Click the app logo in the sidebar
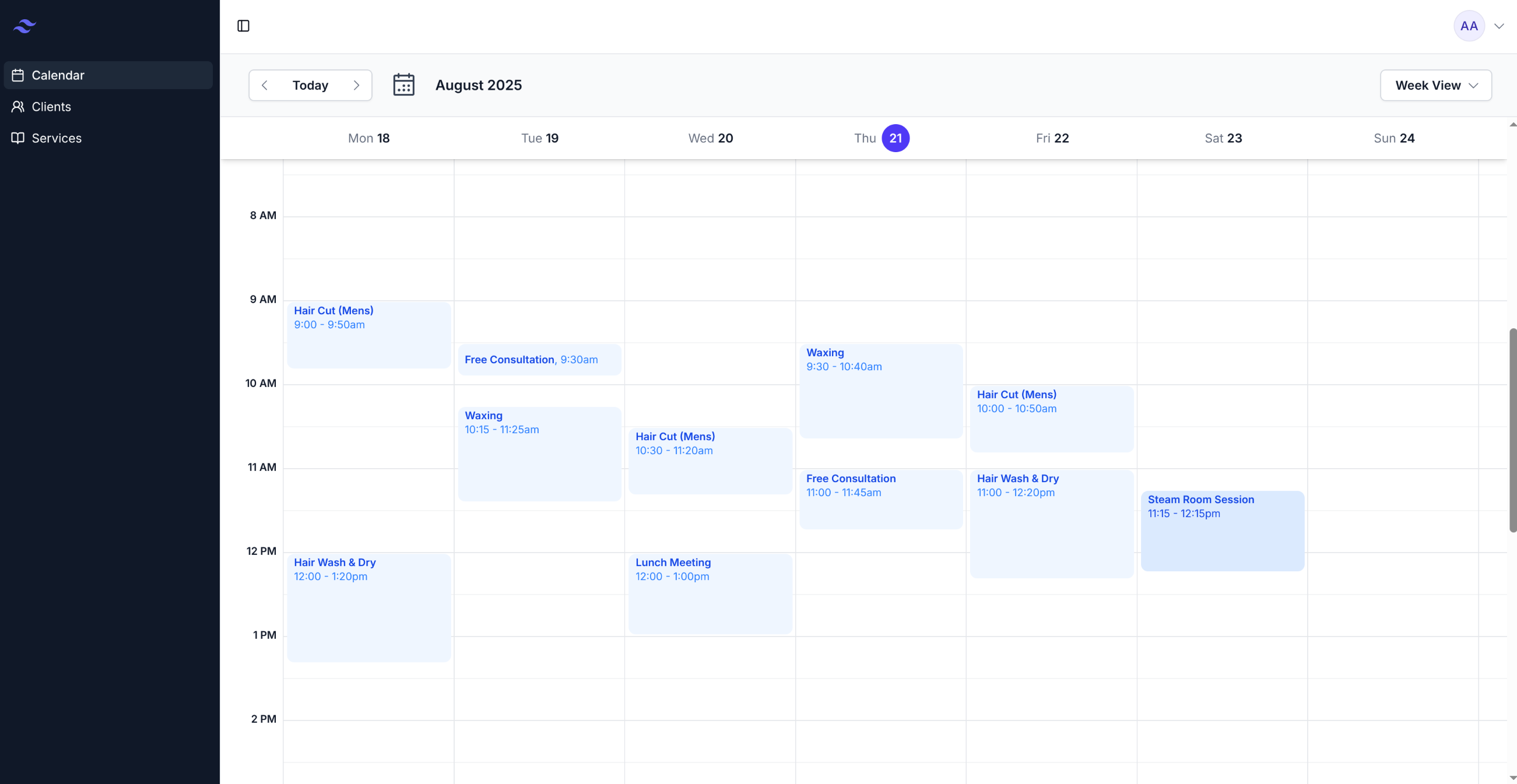This screenshot has height=784, width=1517. click(24, 26)
